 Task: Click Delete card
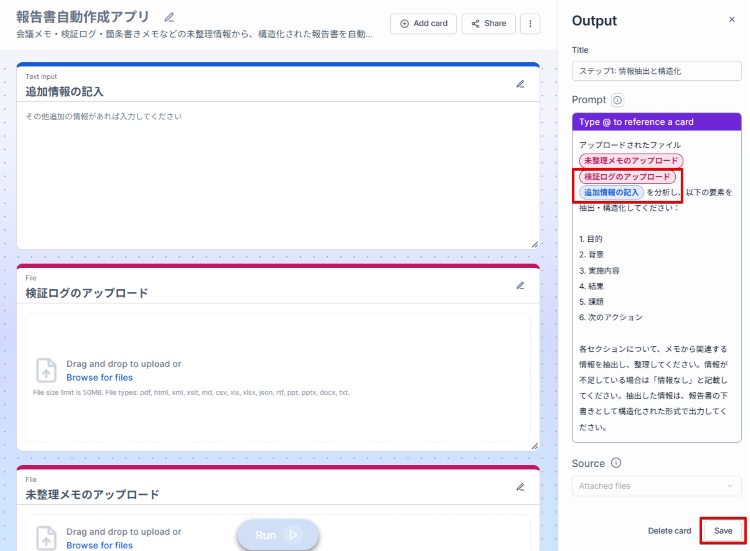[669, 530]
